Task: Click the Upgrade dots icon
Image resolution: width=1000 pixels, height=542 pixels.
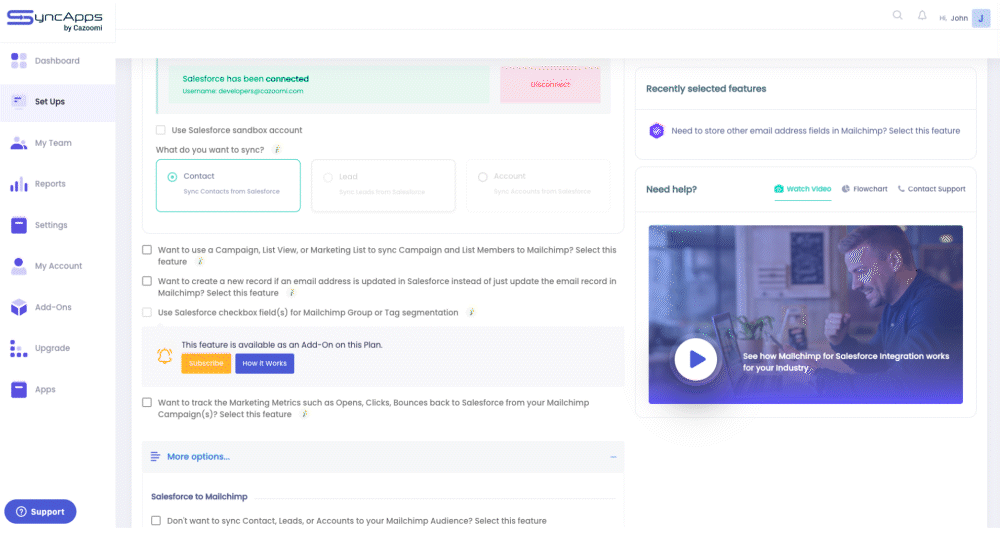Action: (18, 348)
